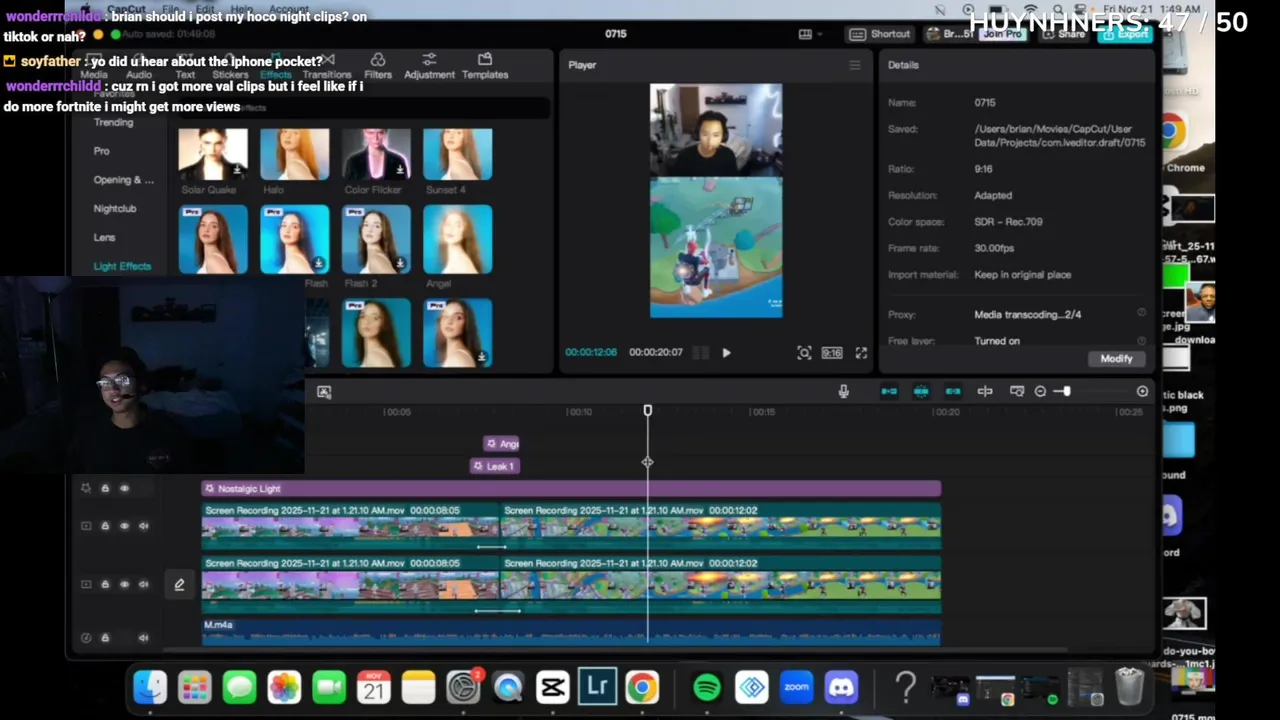Open CapCut icon in the Dock

(552, 687)
